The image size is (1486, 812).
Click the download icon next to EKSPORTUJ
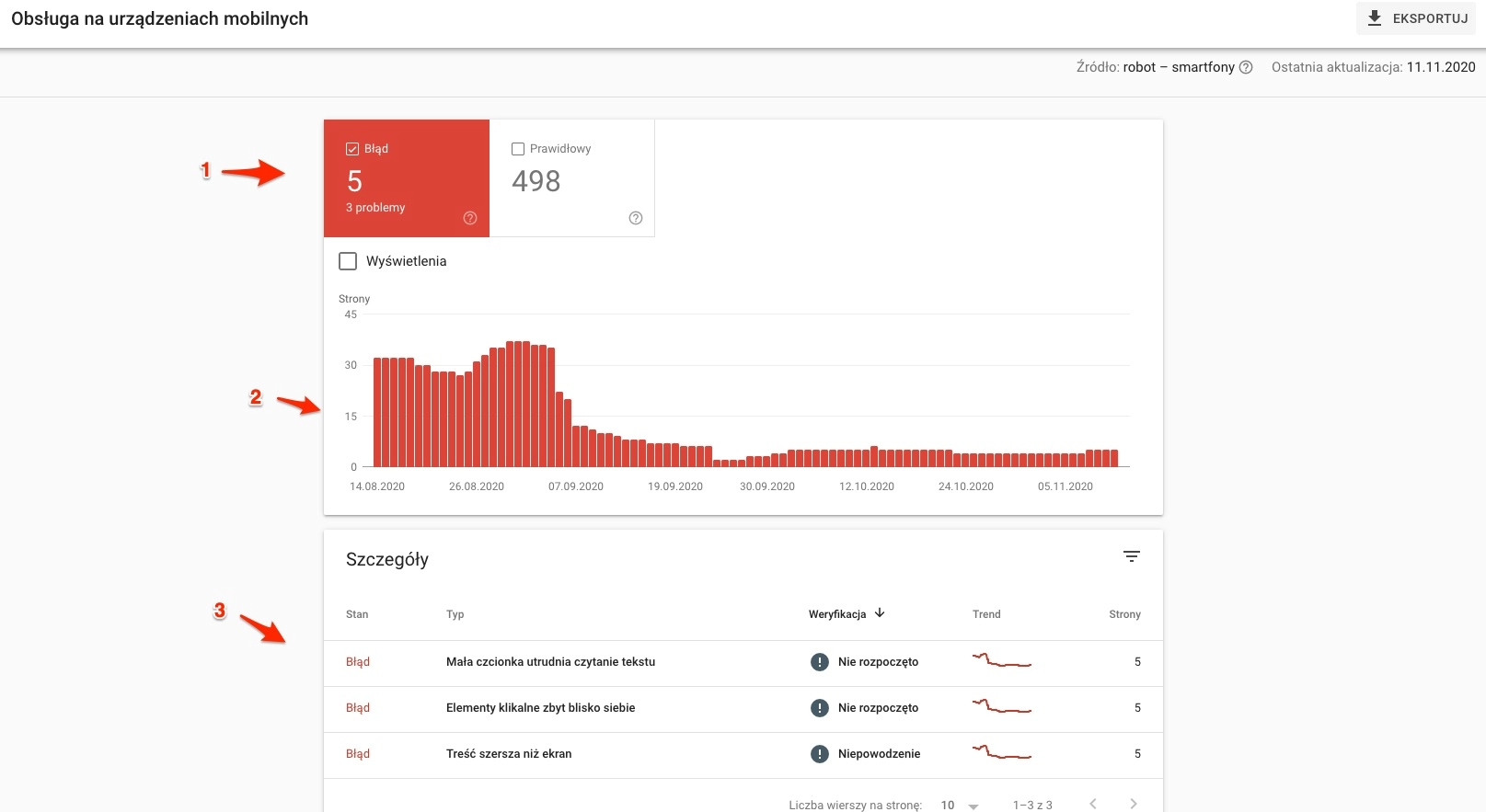pyautogui.click(x=1375, y=18)
